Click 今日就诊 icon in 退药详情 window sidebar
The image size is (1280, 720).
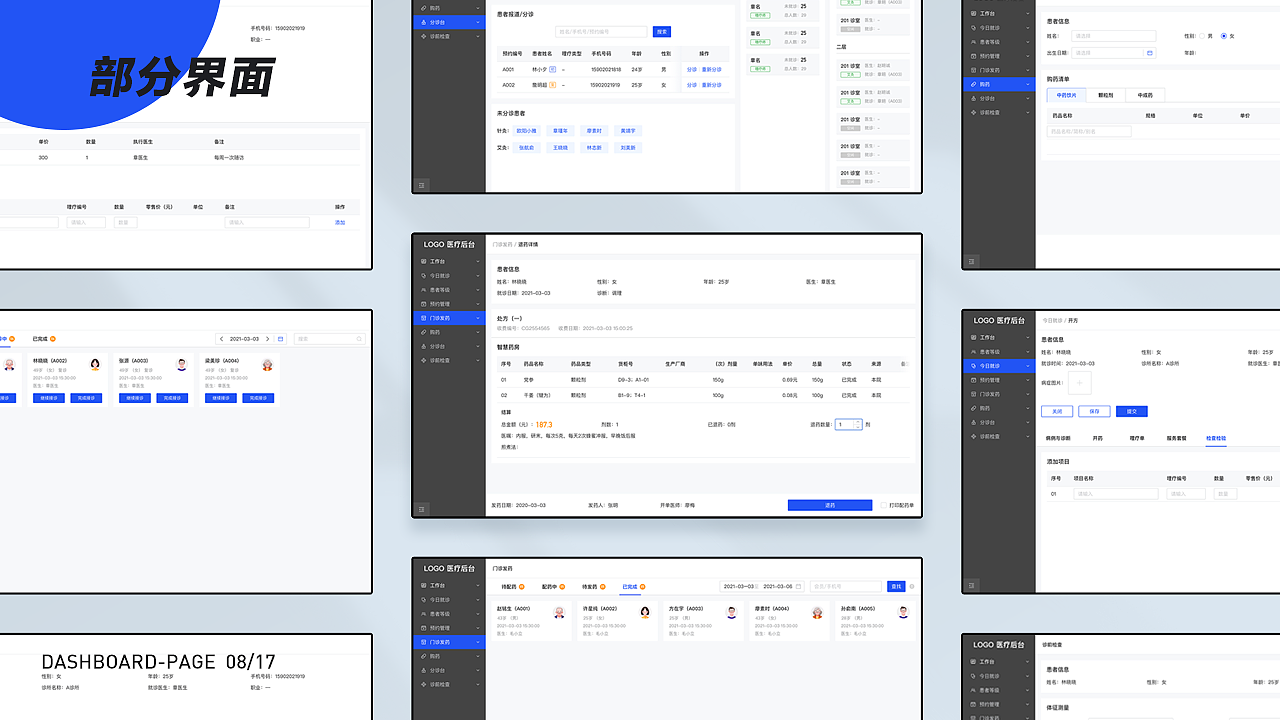[x=424, y=275]
